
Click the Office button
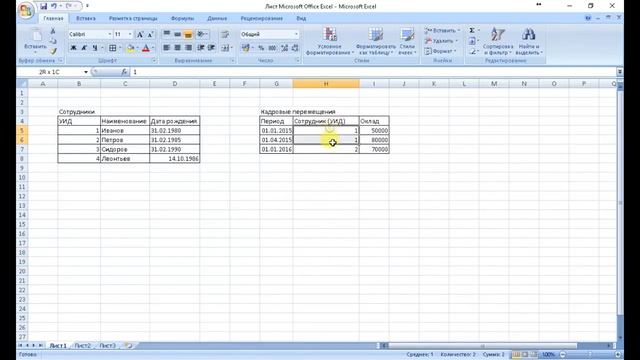(25, 10)
